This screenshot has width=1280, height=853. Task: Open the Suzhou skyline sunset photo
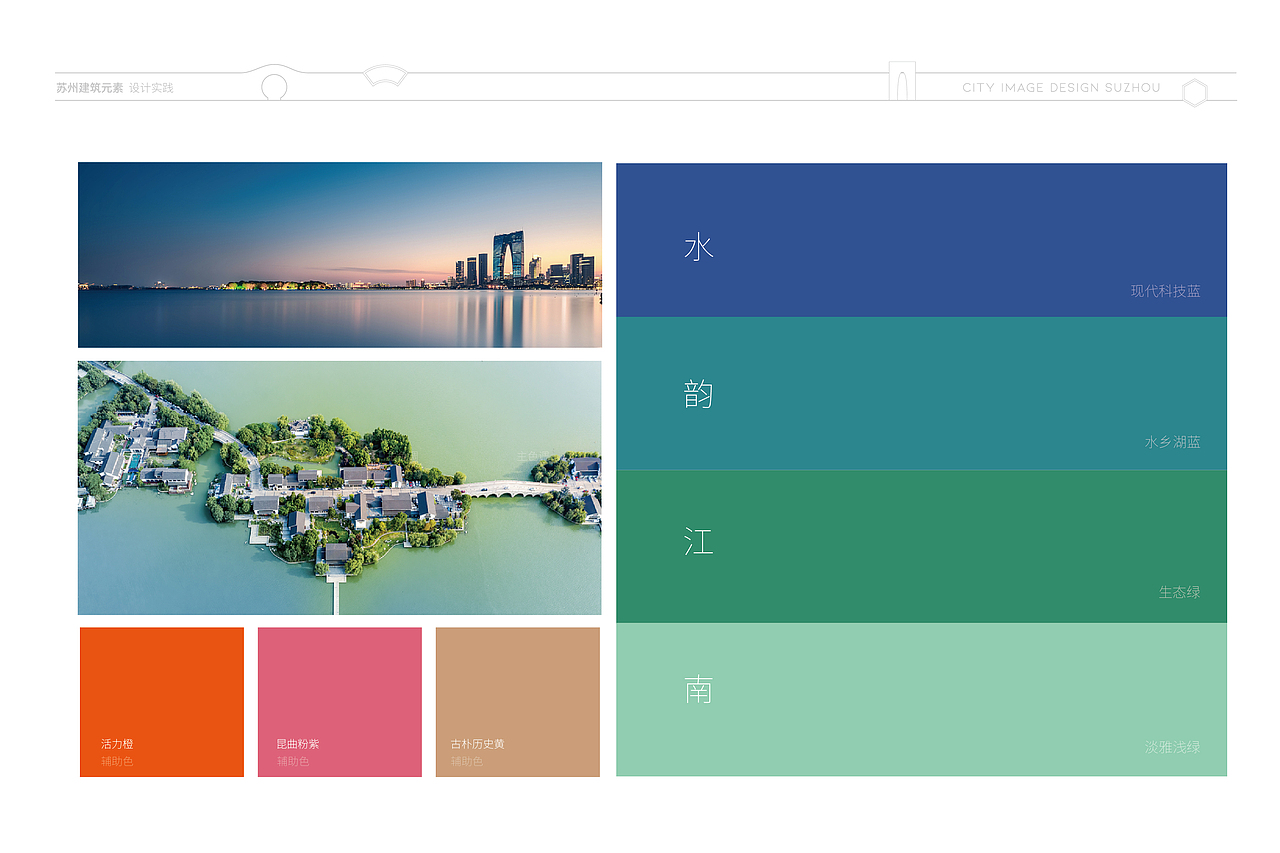click(x=340, y=255)
